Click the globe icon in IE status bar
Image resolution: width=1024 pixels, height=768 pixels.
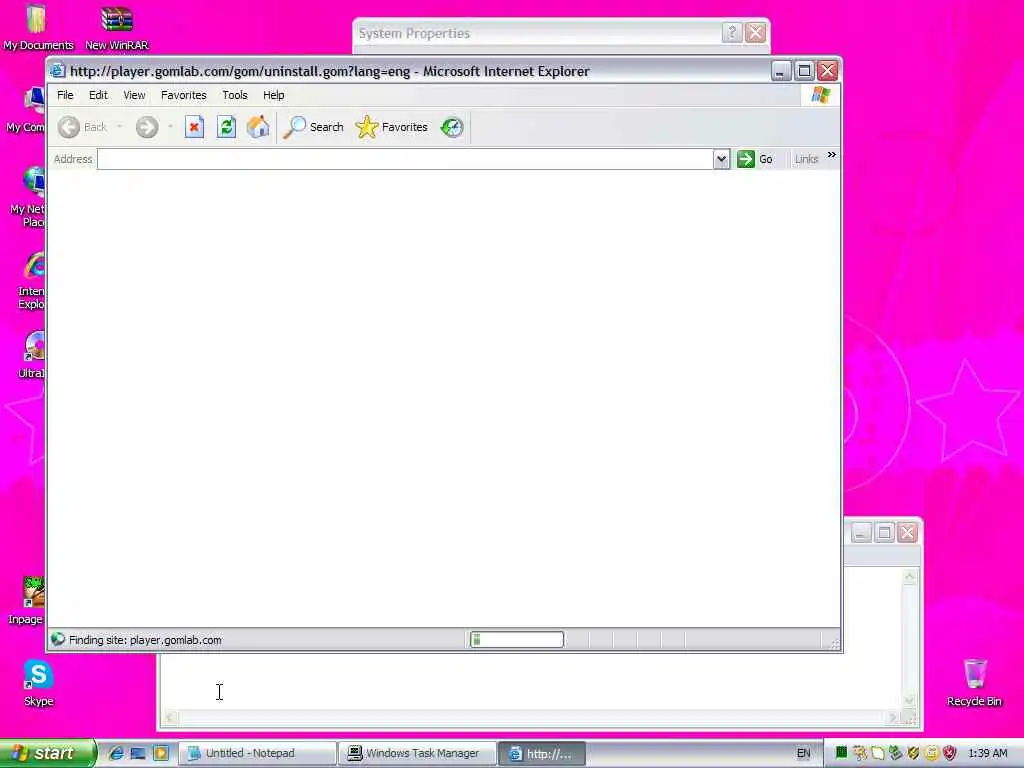coord(58,639)
